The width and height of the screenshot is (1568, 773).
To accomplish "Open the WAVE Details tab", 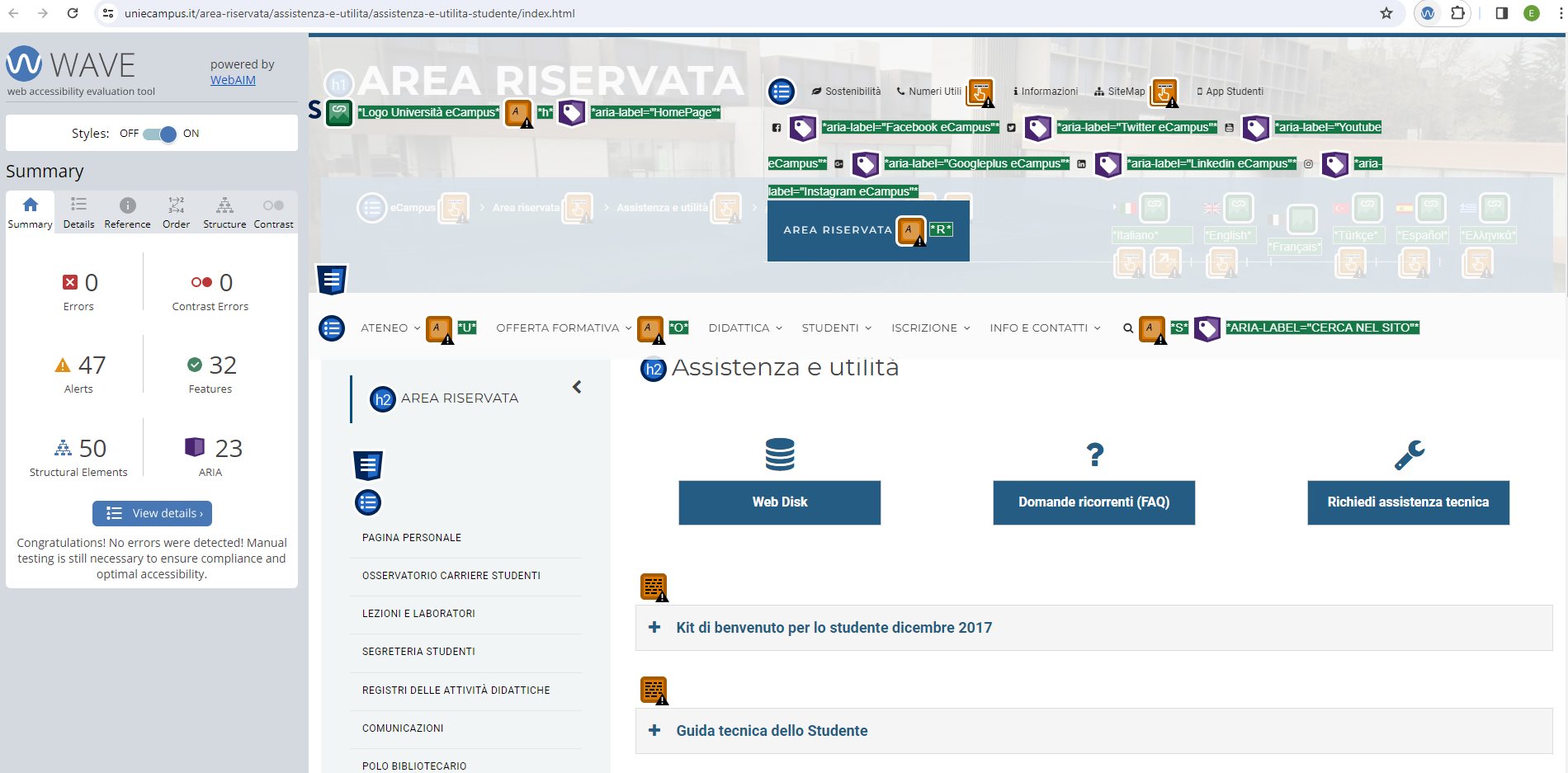I will pyautogui.click(x=78, y=212).
